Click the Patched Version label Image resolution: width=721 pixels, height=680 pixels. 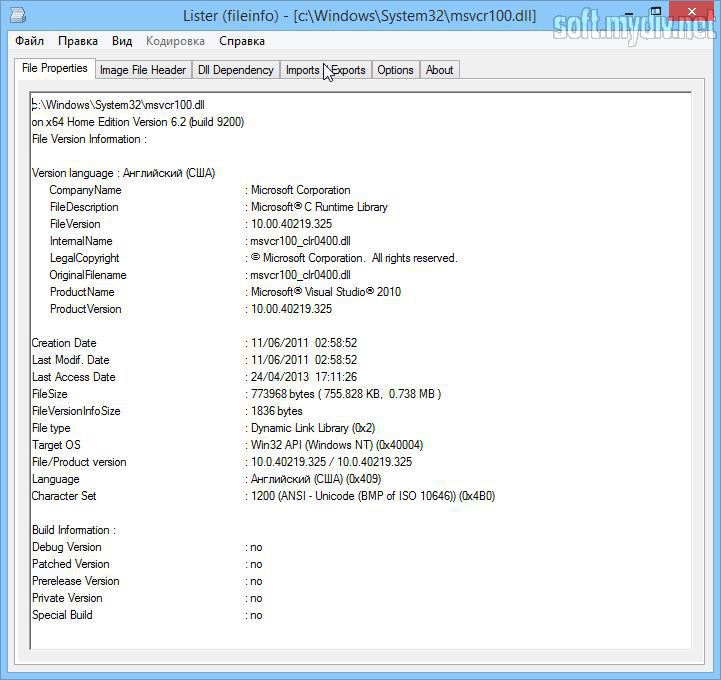pos(71,564)
